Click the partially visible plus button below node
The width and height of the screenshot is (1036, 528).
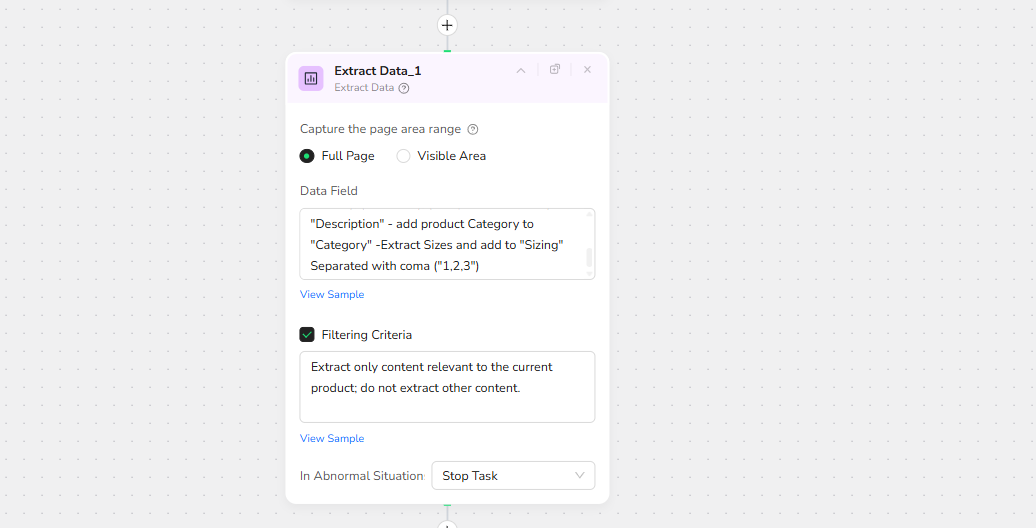(x=447, y=524)
